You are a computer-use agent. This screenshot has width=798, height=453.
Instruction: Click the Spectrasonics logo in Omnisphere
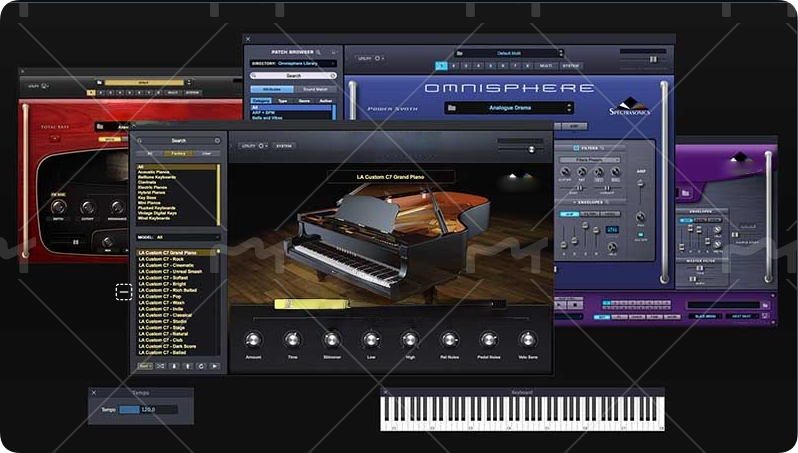(630, 106)
